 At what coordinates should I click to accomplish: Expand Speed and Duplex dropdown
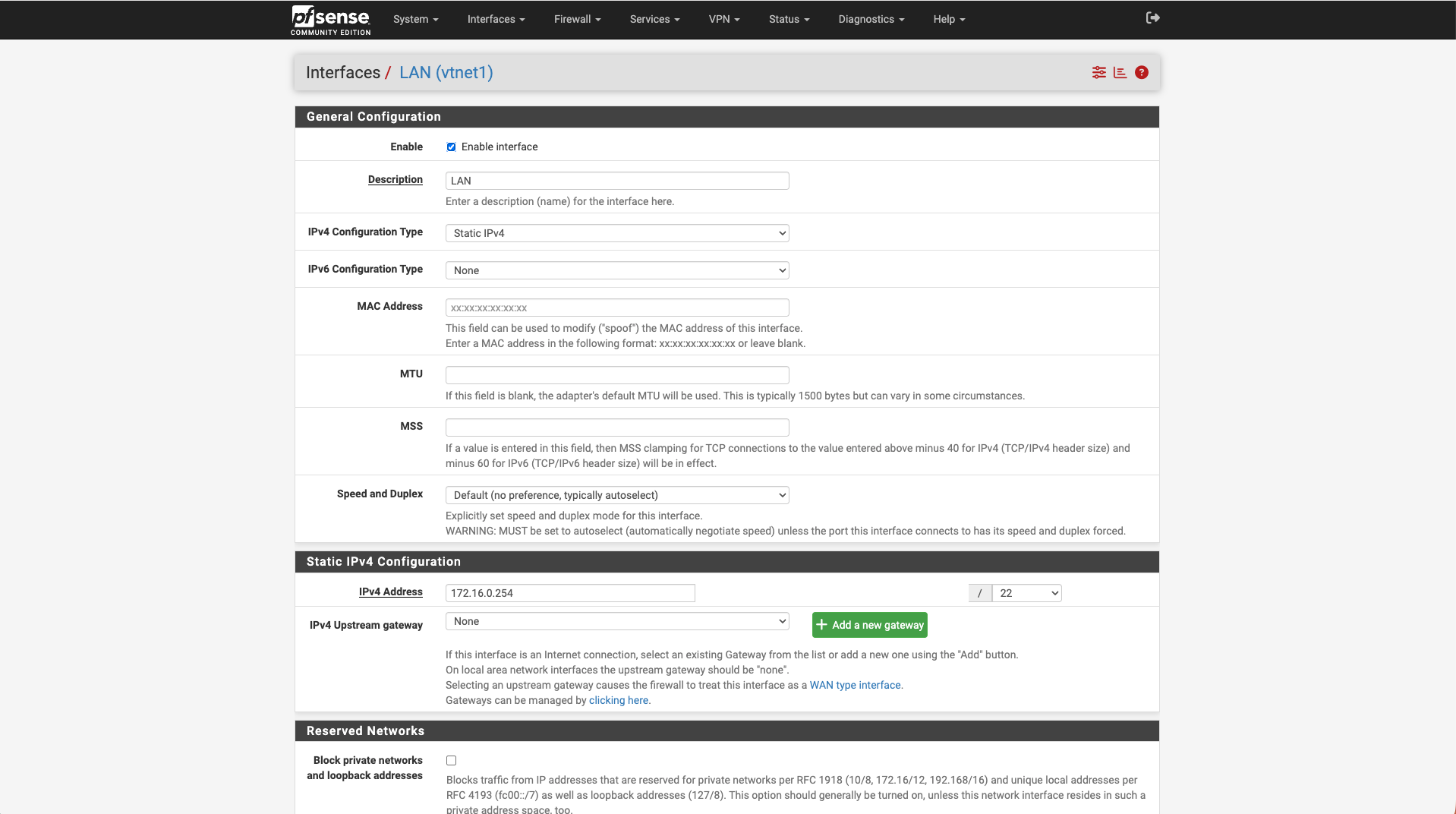point(616,495)
